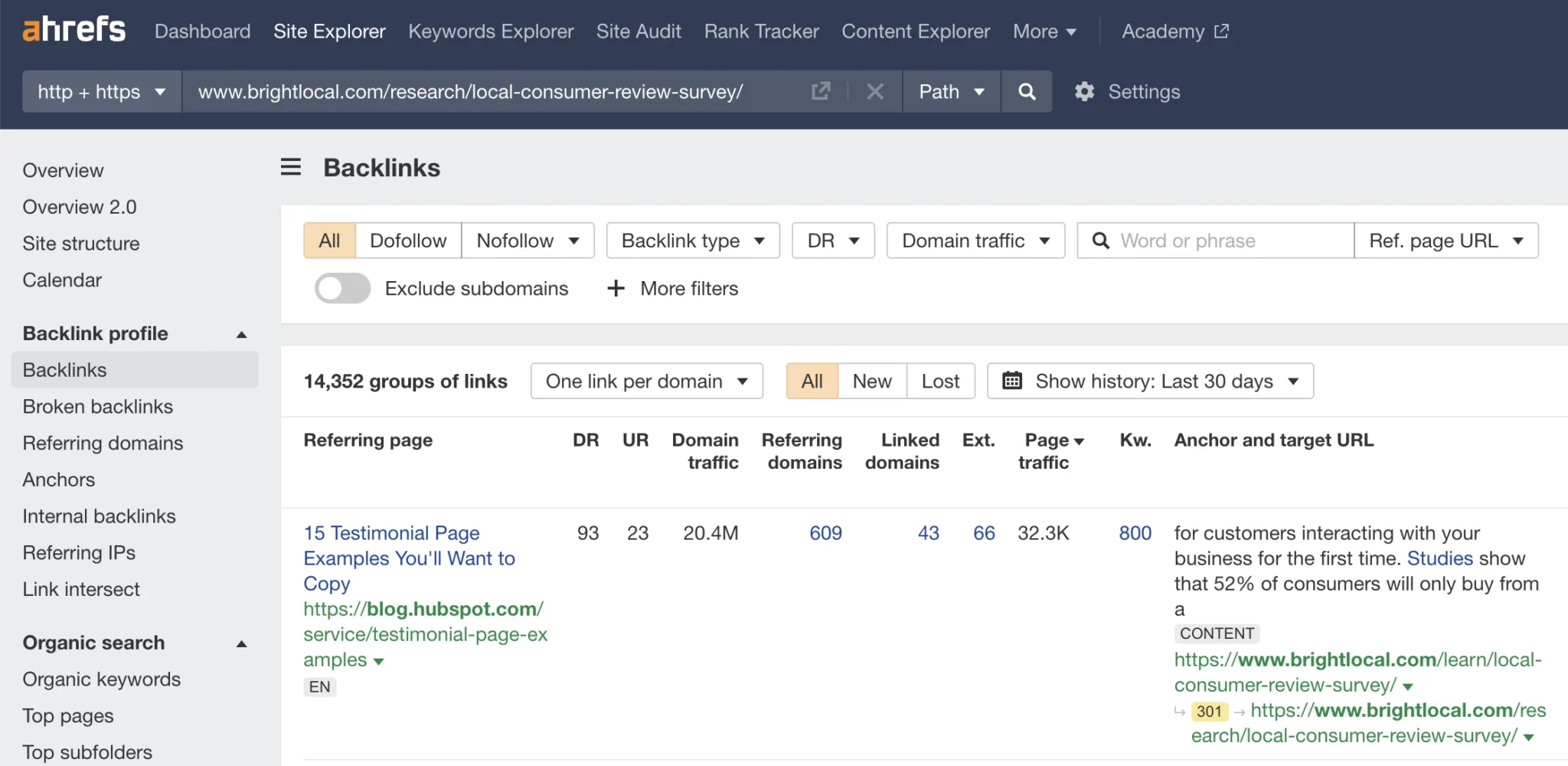Expand the redirected /research/ URL arrow
Viewport: 1568px width, 766px height.
pyautogui.click(x=1529, y=737)
